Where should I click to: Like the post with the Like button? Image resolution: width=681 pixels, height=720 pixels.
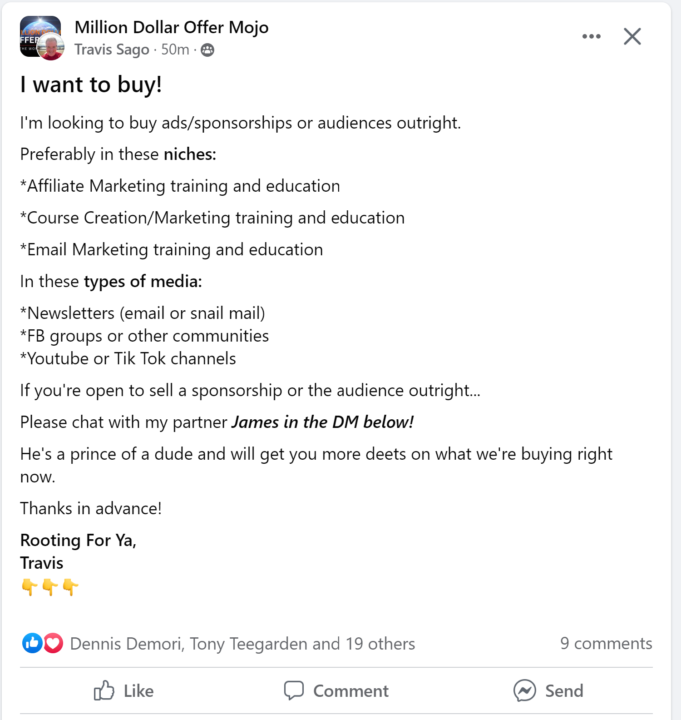tap(123, 691)
